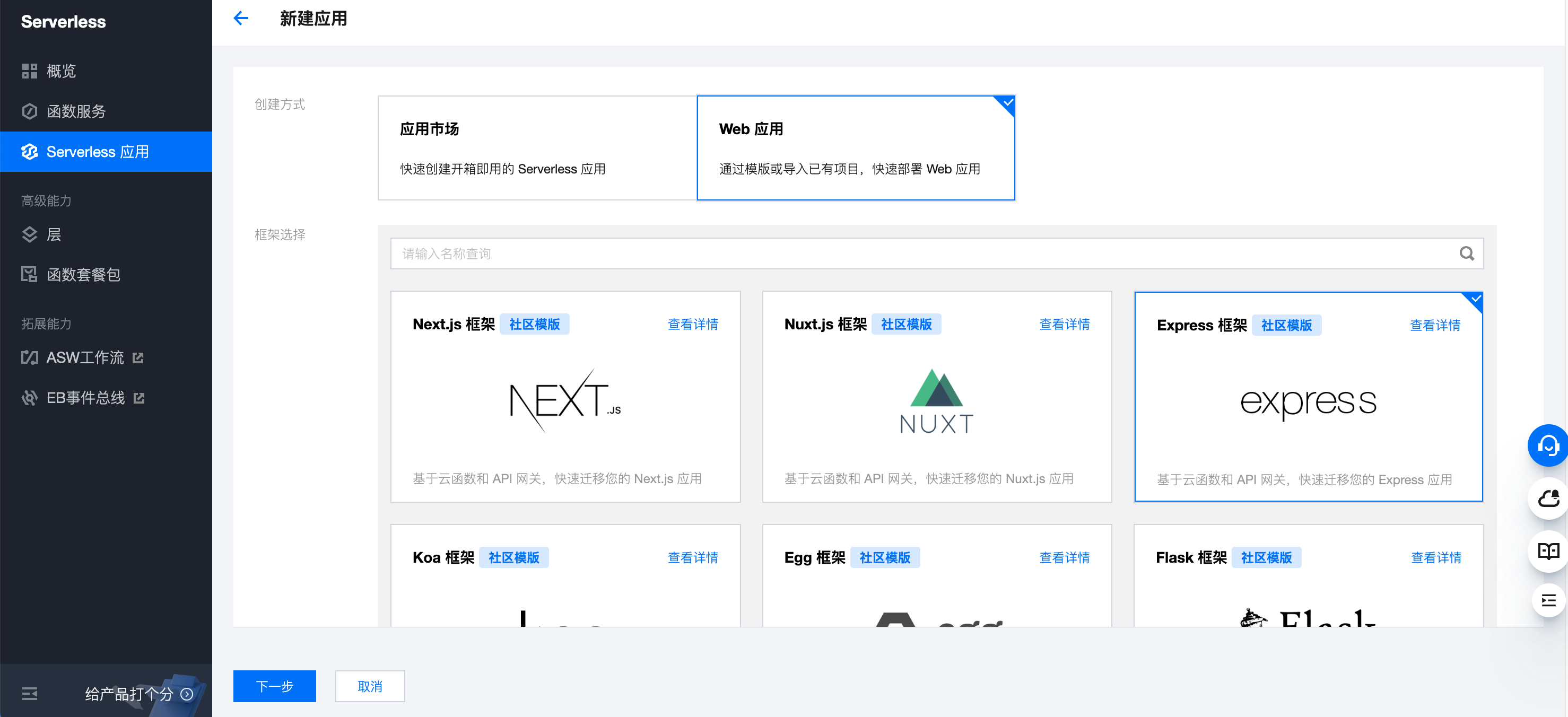Click the 取消 button
The height and width of the screenshot is (717, 1568).
370,686
